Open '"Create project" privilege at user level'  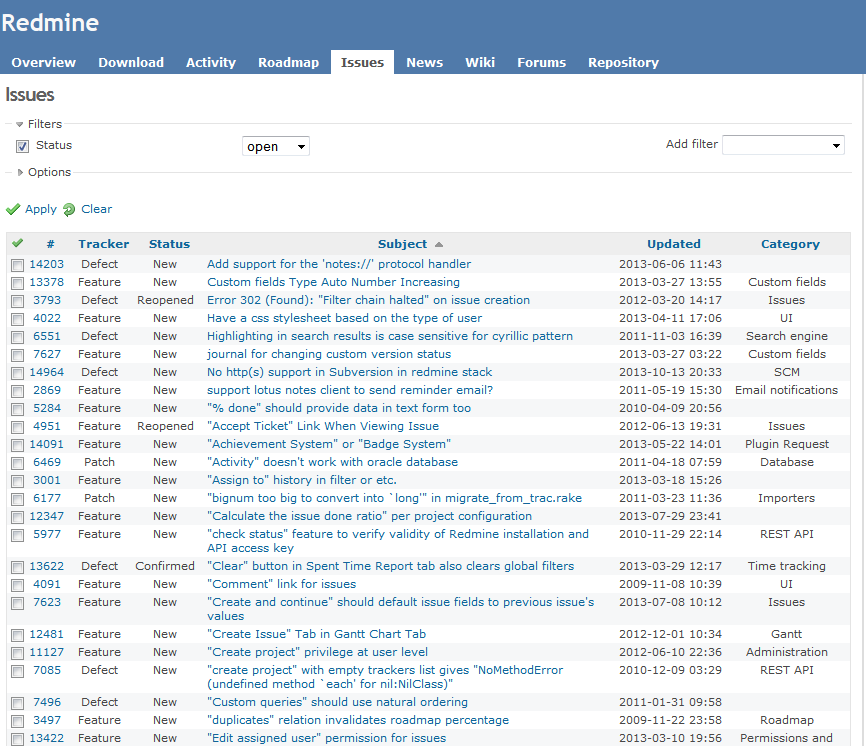[317, 652]
